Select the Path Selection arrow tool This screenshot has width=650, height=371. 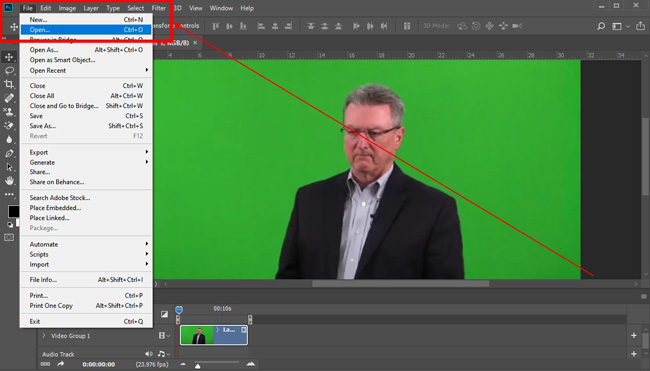coord(9,167)
